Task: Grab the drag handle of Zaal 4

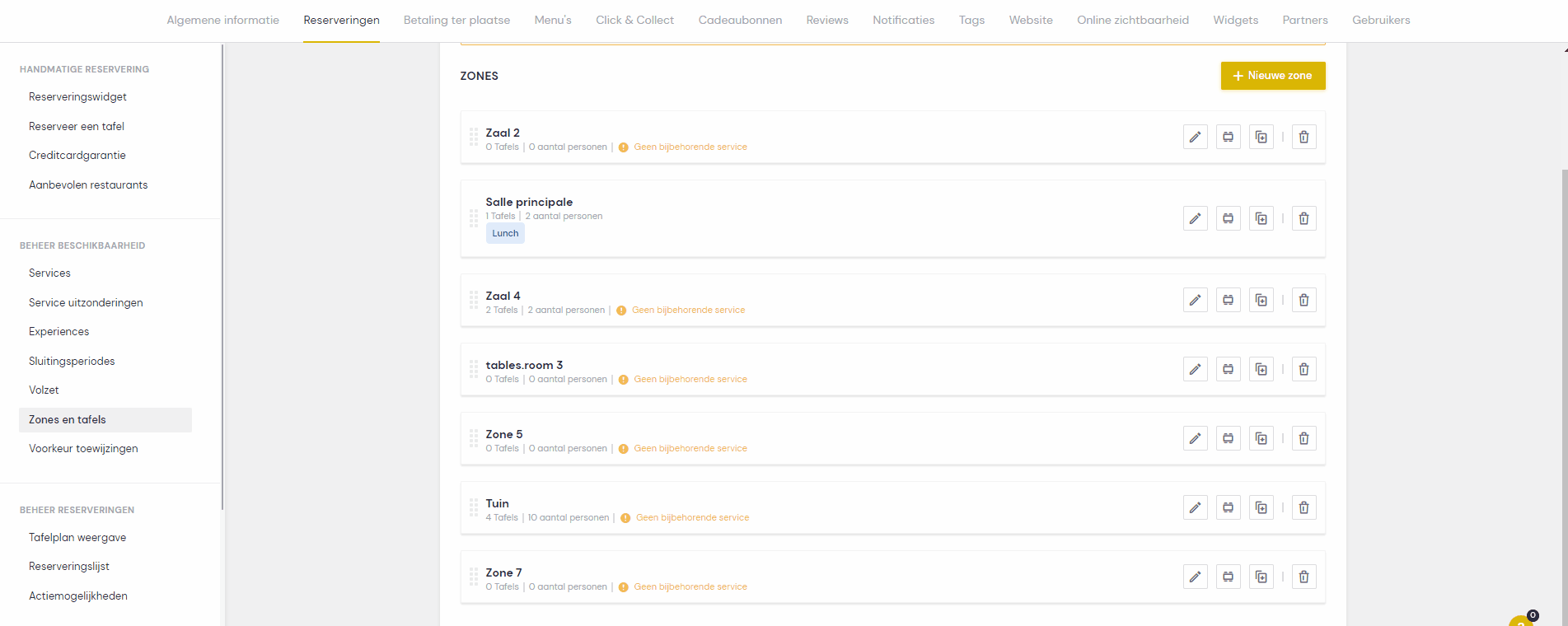Action: pos(474,300)
